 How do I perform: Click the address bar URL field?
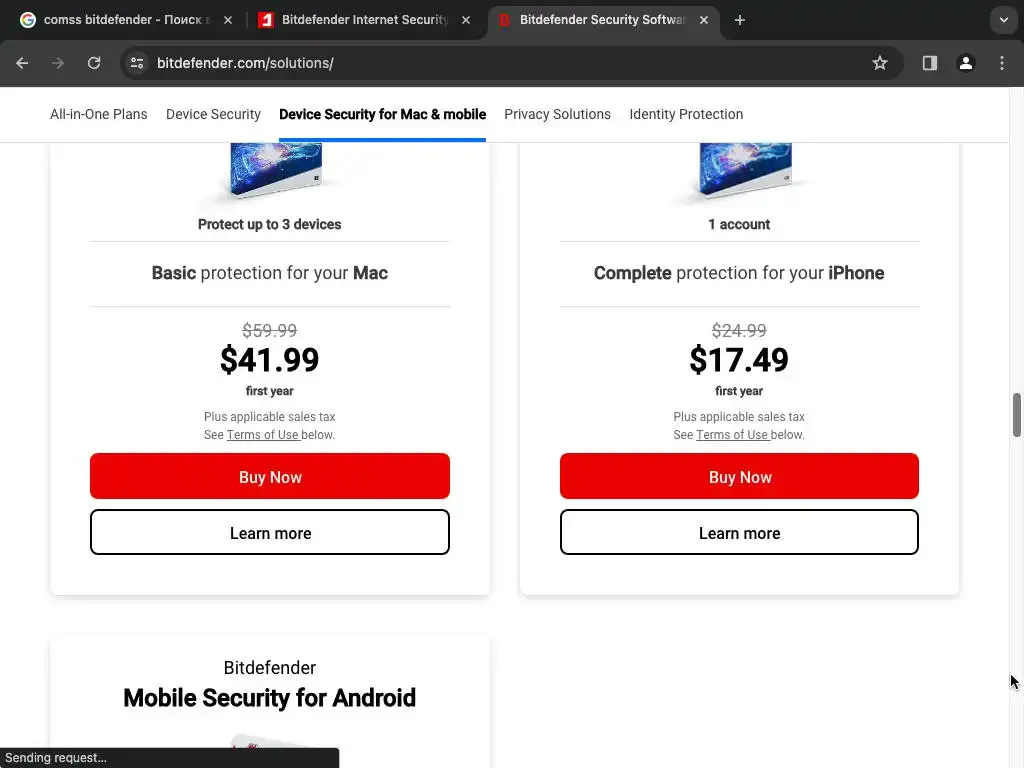500,63
